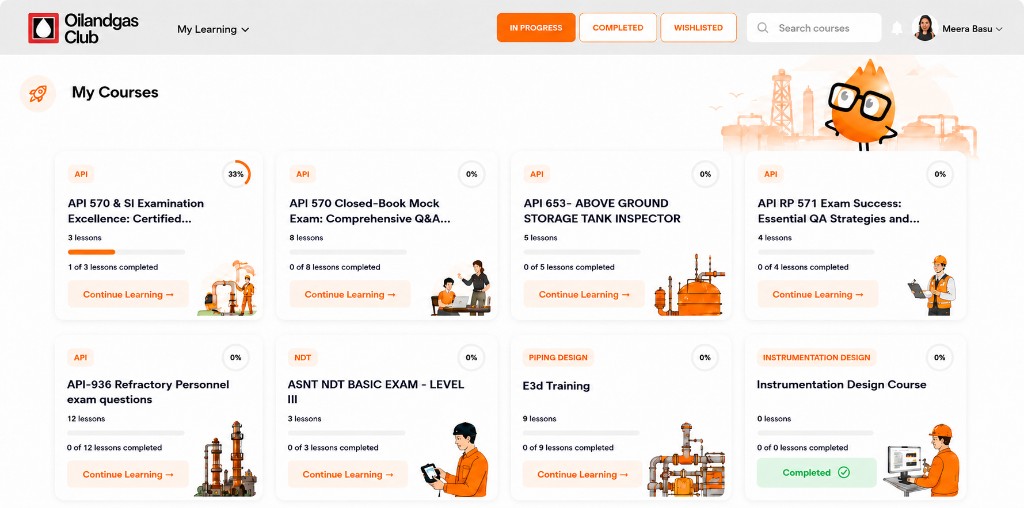Open E3d Training course title
Image resolution: width=1024 pixels, height=508 pixels.
tap(556, 386)
